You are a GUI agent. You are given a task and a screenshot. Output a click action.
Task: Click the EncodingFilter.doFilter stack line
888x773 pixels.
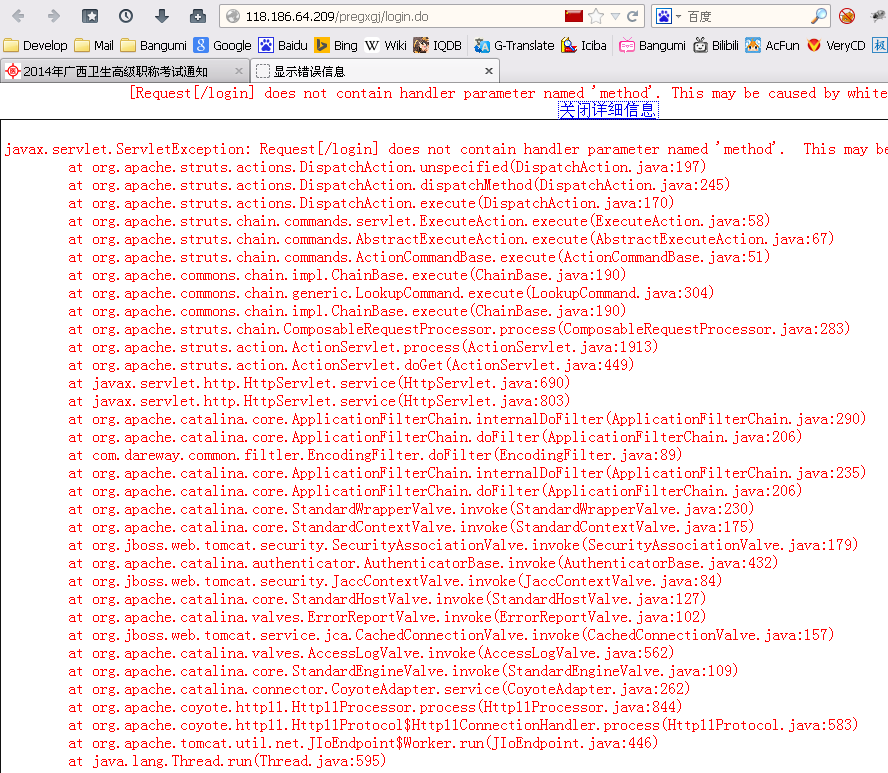pyautogui.click(x=375, y=455)
